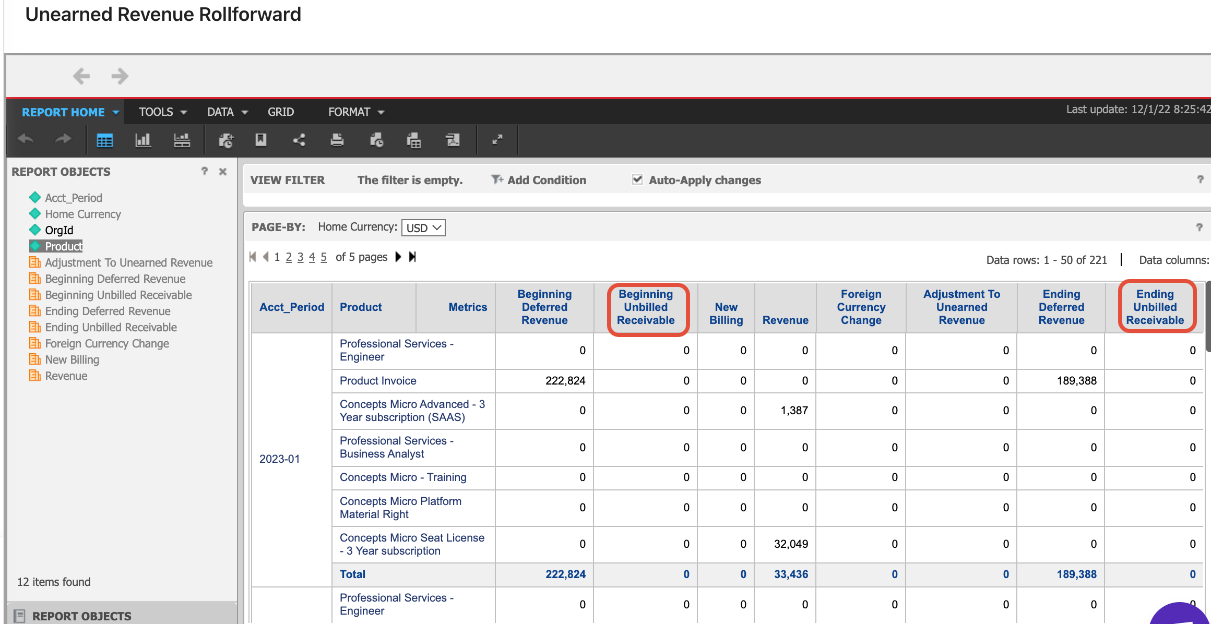Select Acct_Period in Report Objects list
The height and width of the screenshot is (624, 1211).
73,198
